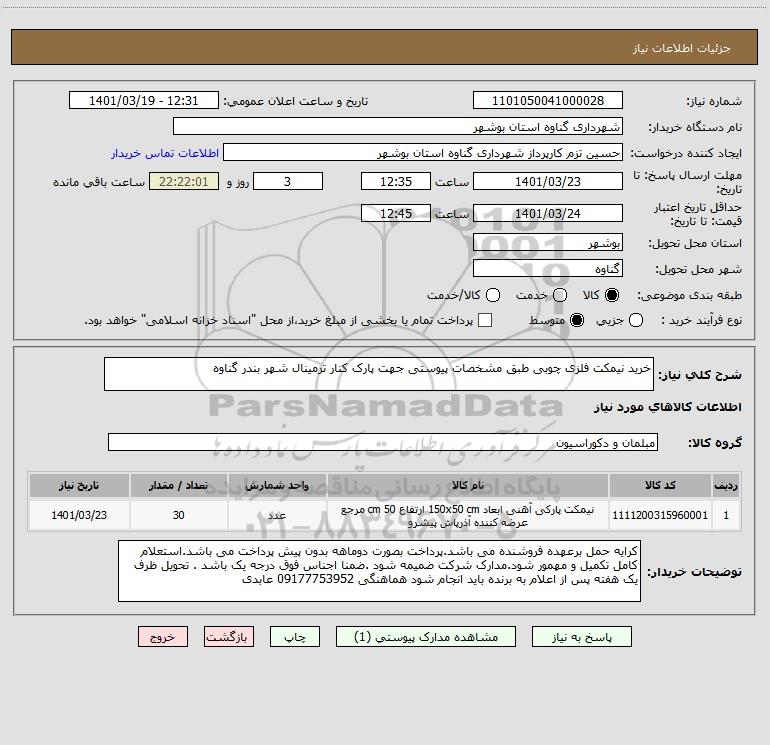Click the واحد شمارش column header

point(277,486)
